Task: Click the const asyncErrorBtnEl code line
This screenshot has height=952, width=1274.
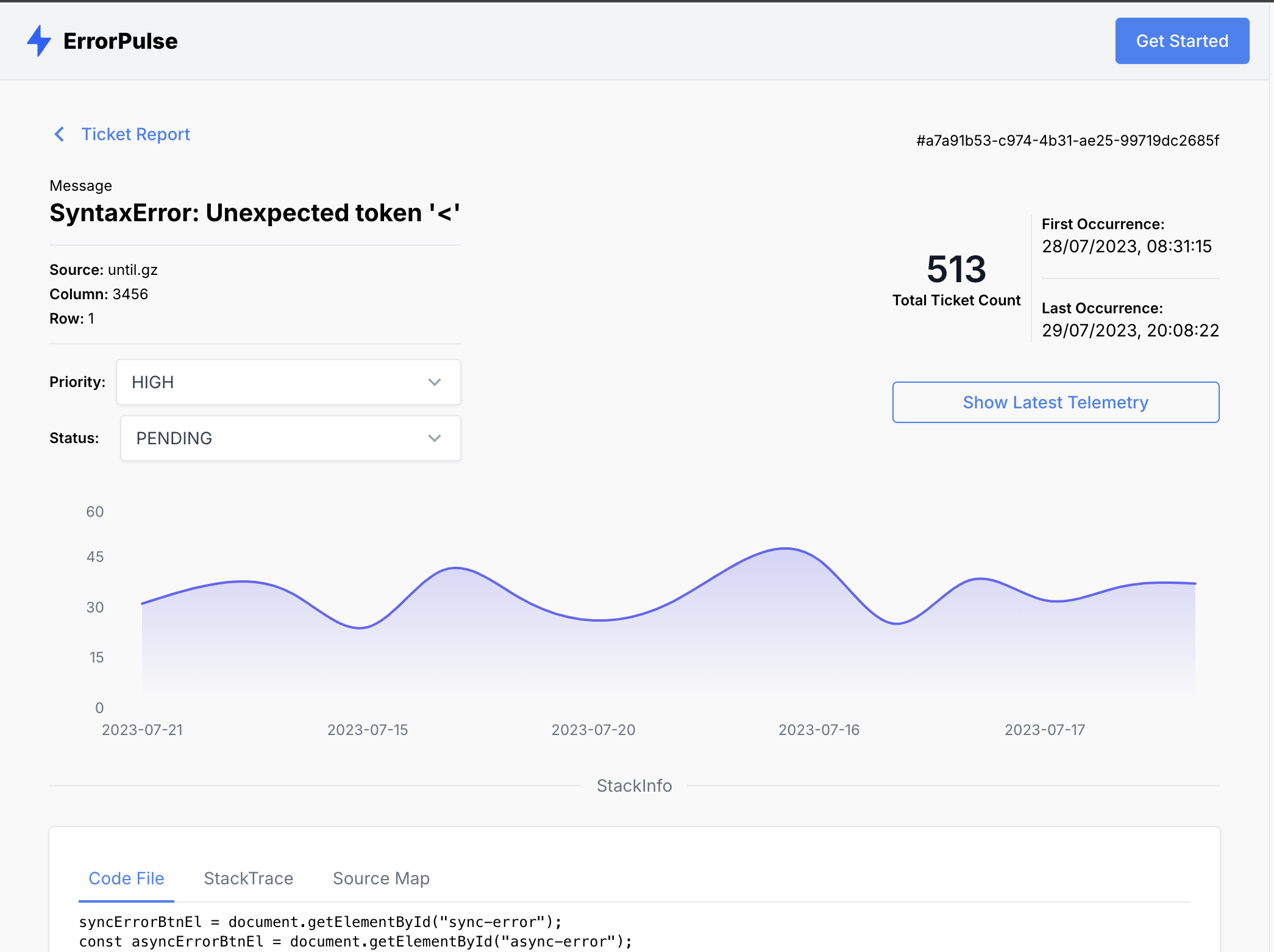Action: pos(355,941)
